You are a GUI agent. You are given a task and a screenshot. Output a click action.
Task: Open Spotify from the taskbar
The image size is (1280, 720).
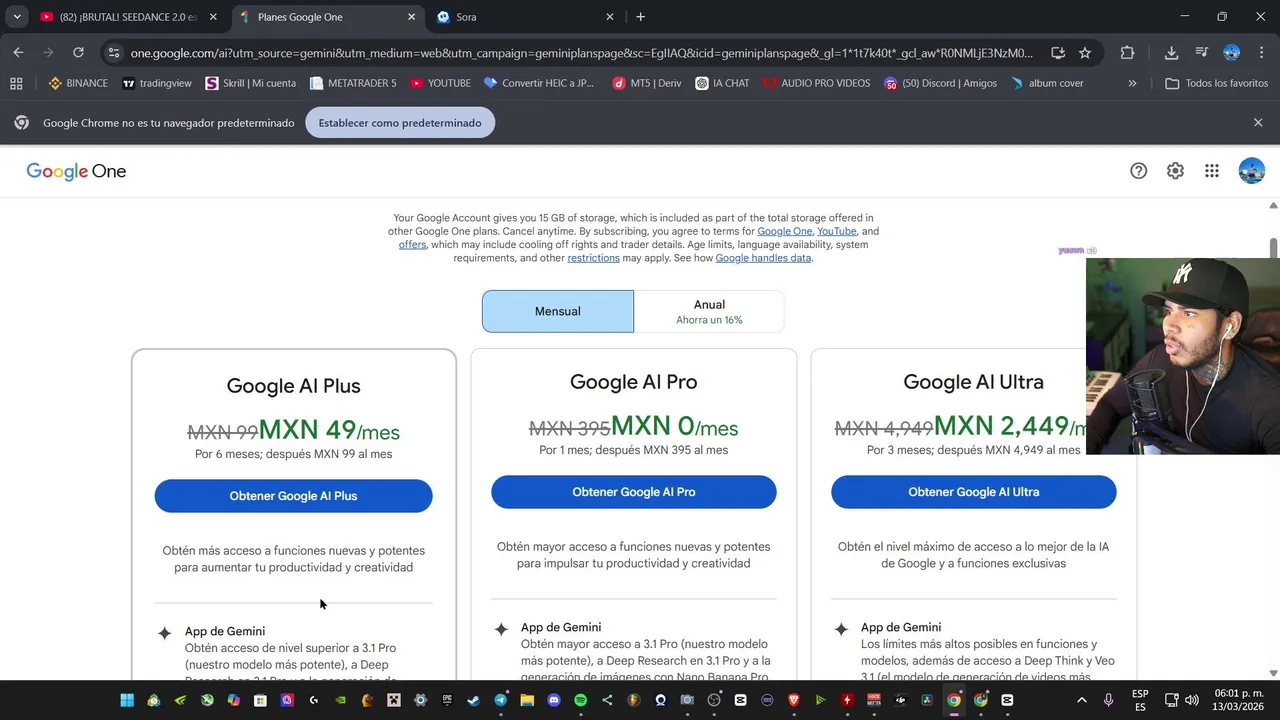tap(581, 700)
